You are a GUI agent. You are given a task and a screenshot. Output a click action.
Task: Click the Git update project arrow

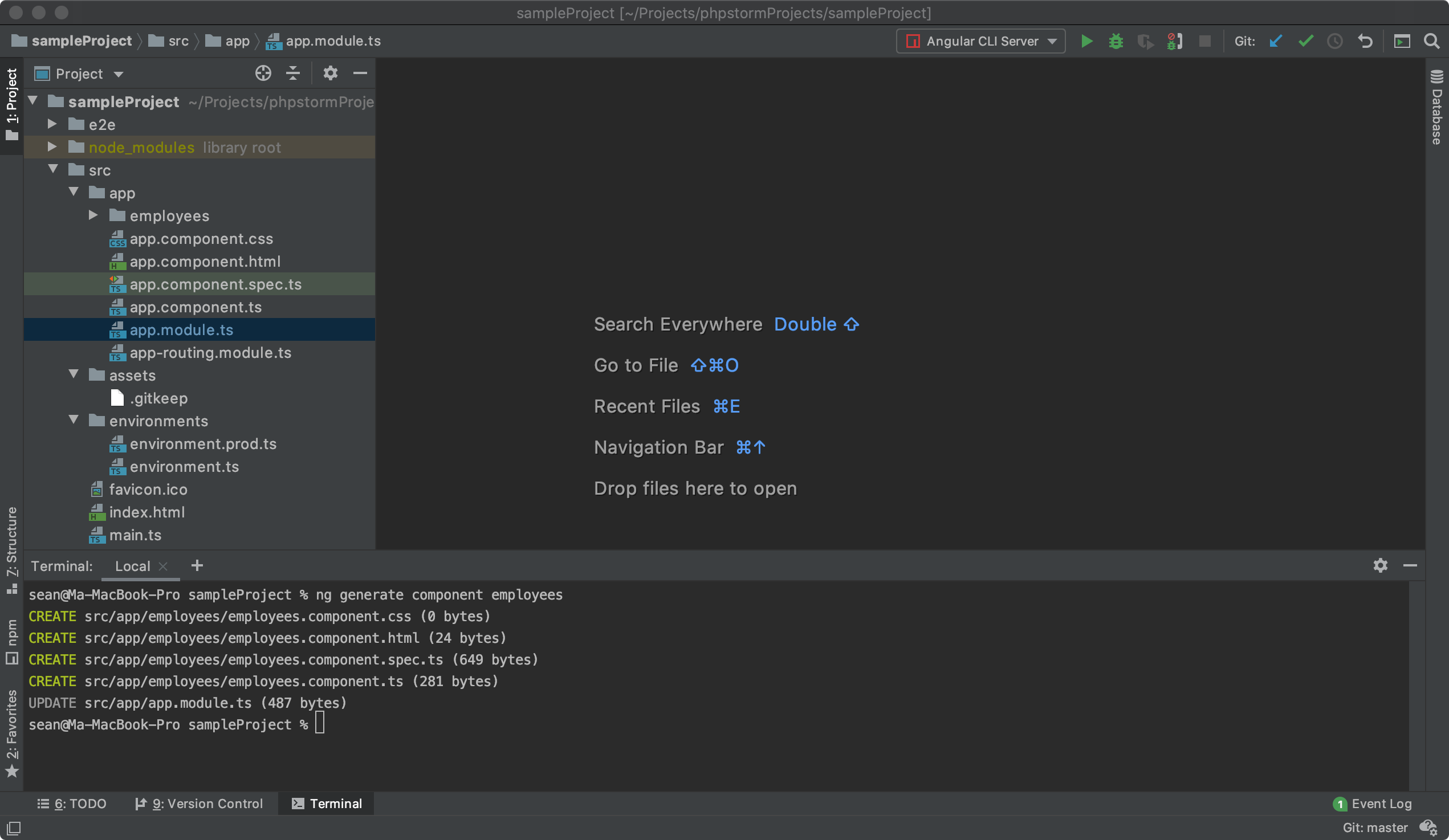1275,42
